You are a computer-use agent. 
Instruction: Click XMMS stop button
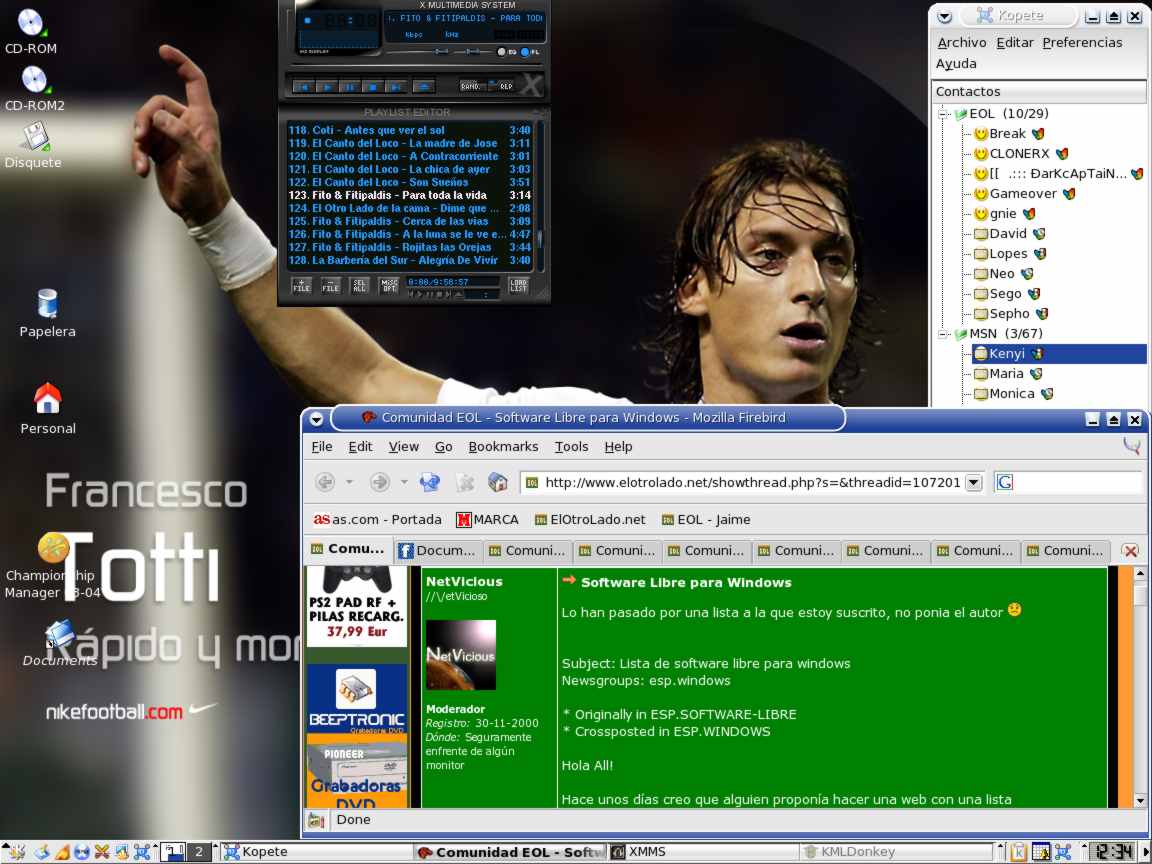tap(372, 87)
